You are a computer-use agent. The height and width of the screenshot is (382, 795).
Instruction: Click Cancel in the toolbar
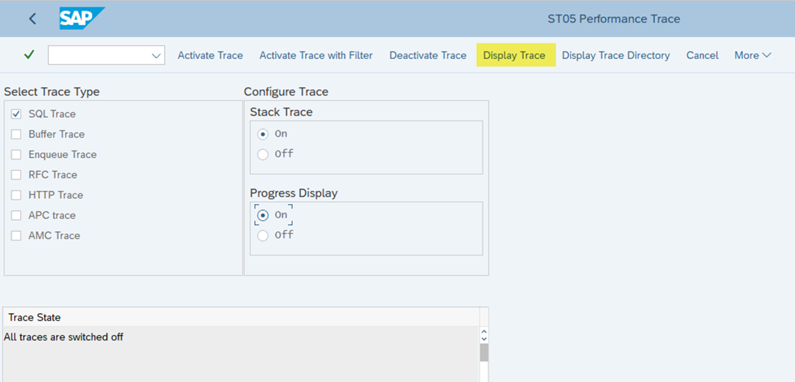click(x=702, y=55)
